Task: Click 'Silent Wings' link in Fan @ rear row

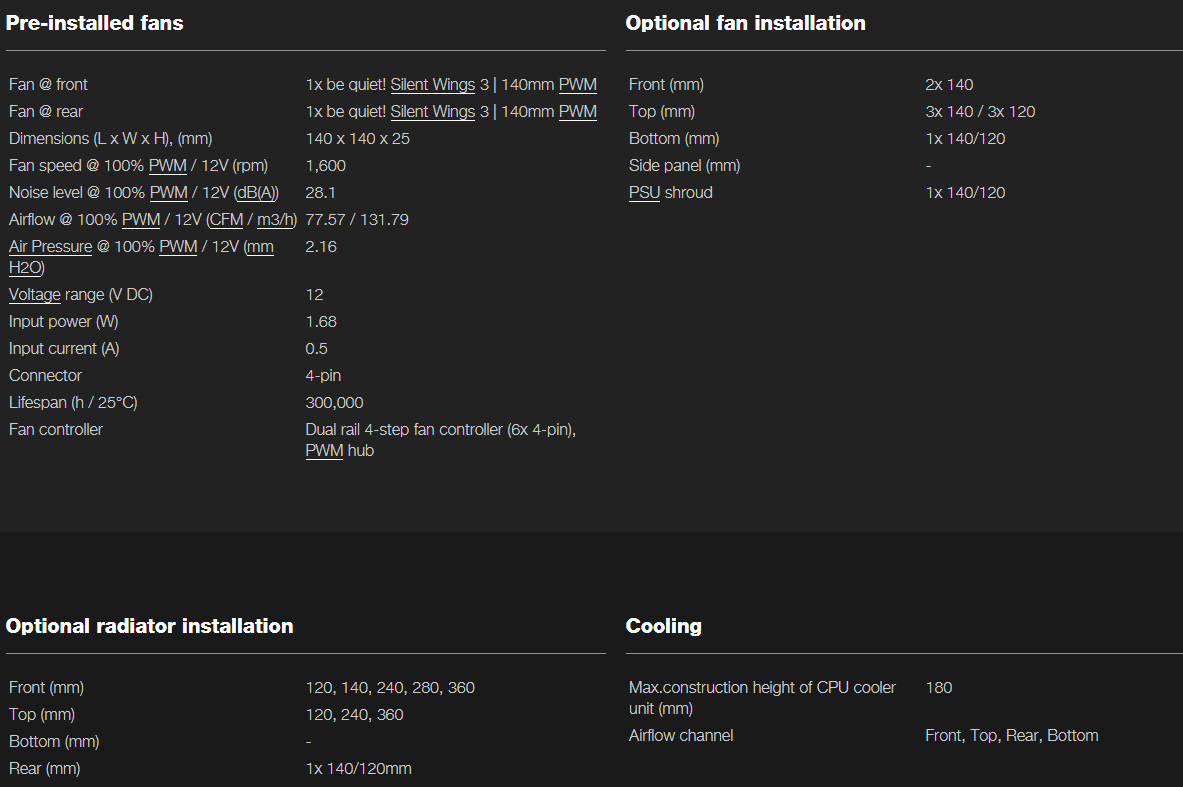Action: 432,112
